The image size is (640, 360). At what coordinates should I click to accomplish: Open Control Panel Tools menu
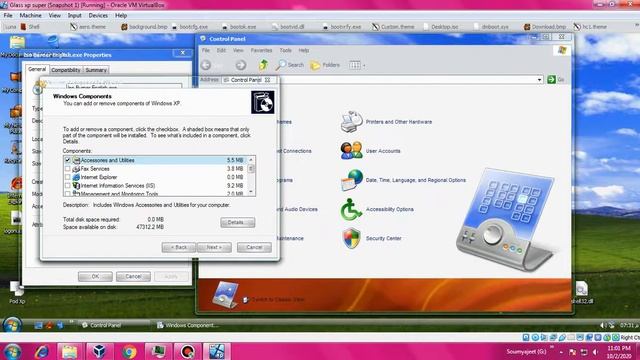click(x=285, y=50)
